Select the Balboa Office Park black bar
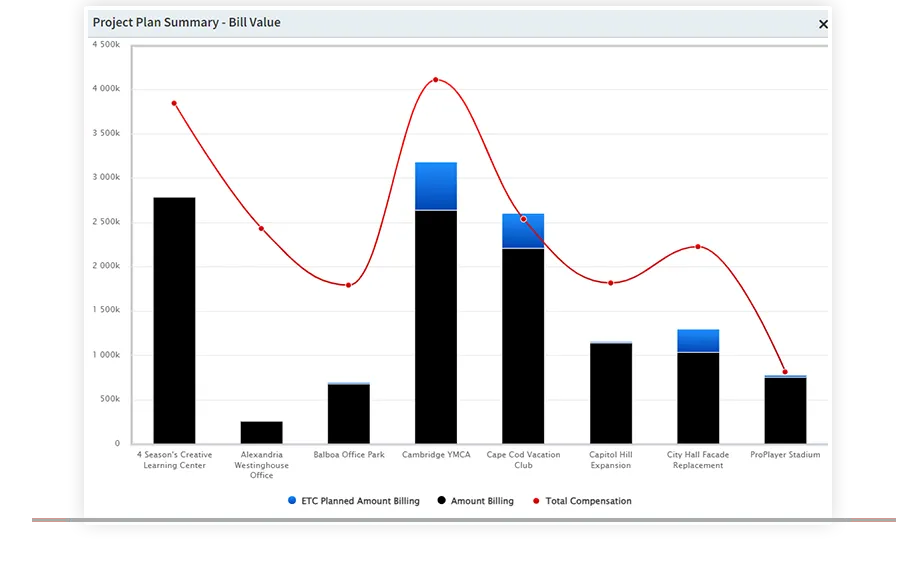The width and height of the screenshot is (915, 561). pos(349,414)
